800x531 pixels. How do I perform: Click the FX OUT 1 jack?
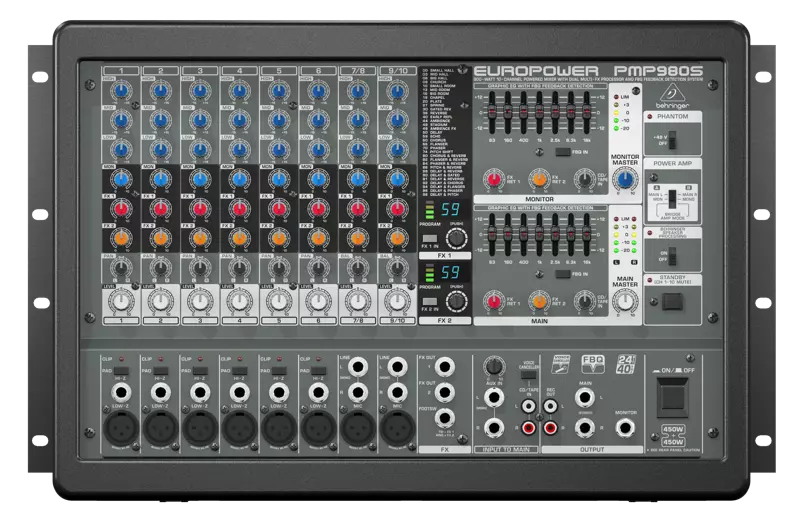pyautogui.click(x=445, y=366)
